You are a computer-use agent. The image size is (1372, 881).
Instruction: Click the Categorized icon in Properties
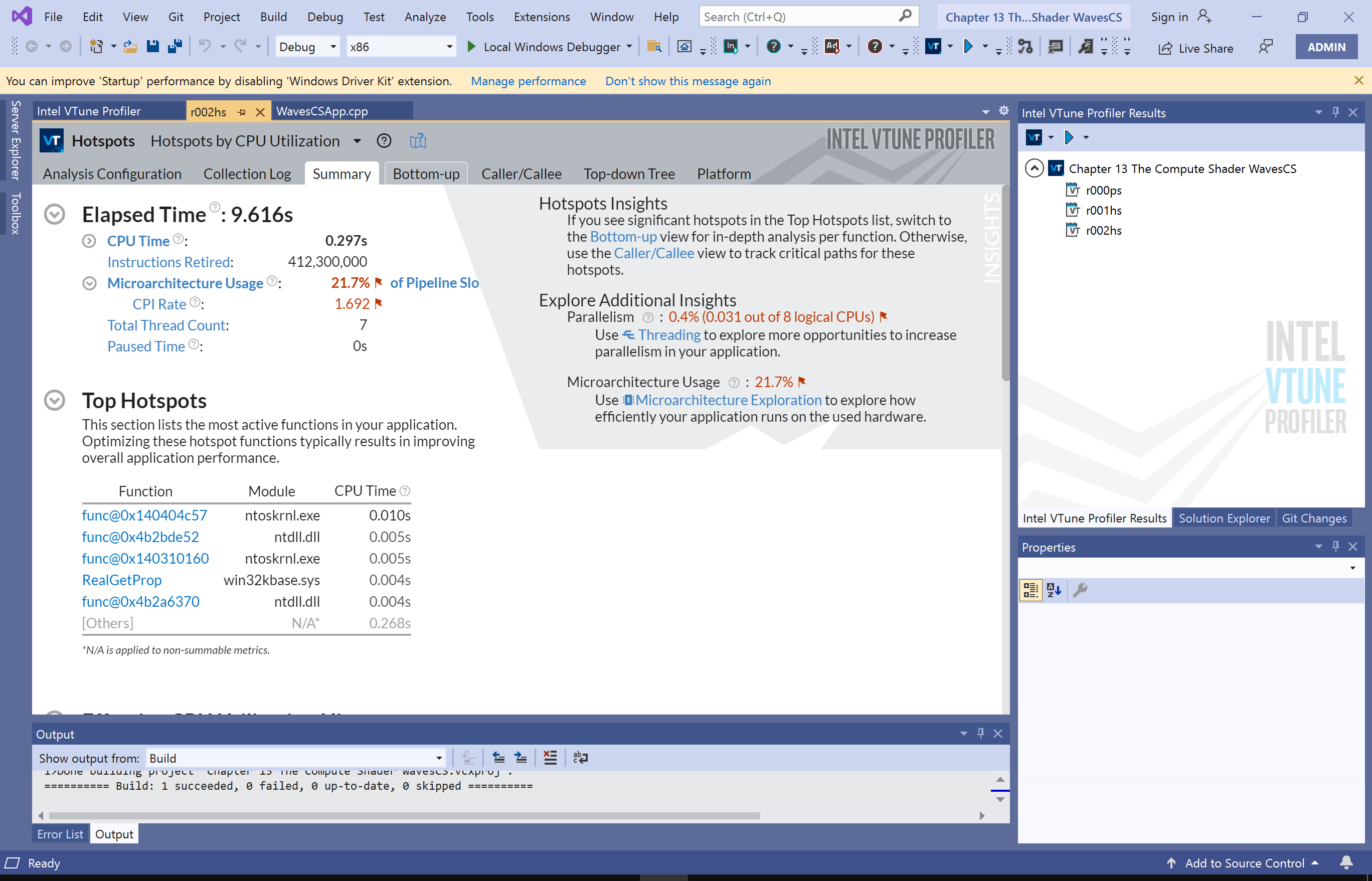(1031, 590)
